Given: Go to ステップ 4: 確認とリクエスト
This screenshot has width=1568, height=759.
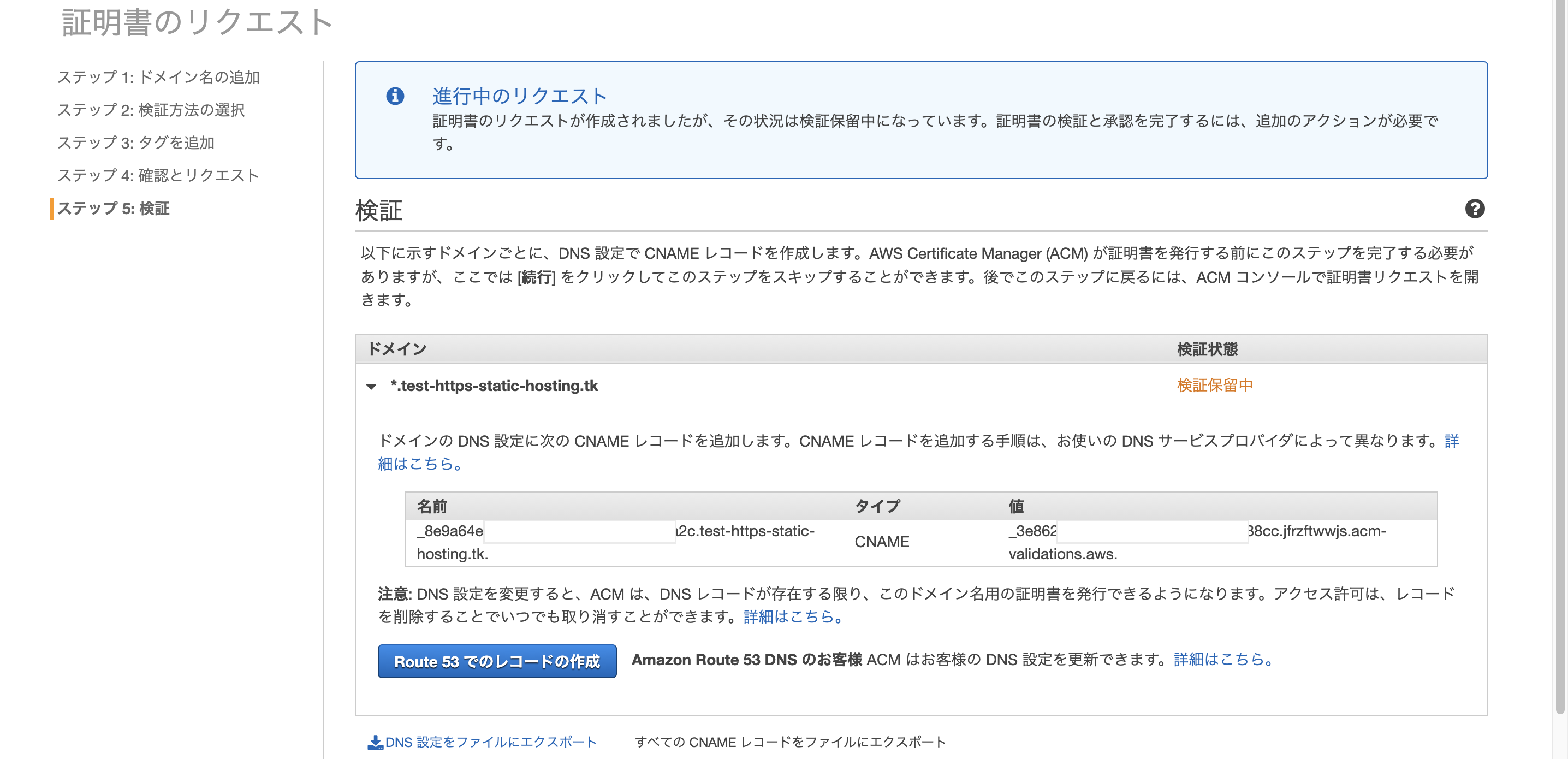Looking at the screenshot, I should (x=158, y=176).
